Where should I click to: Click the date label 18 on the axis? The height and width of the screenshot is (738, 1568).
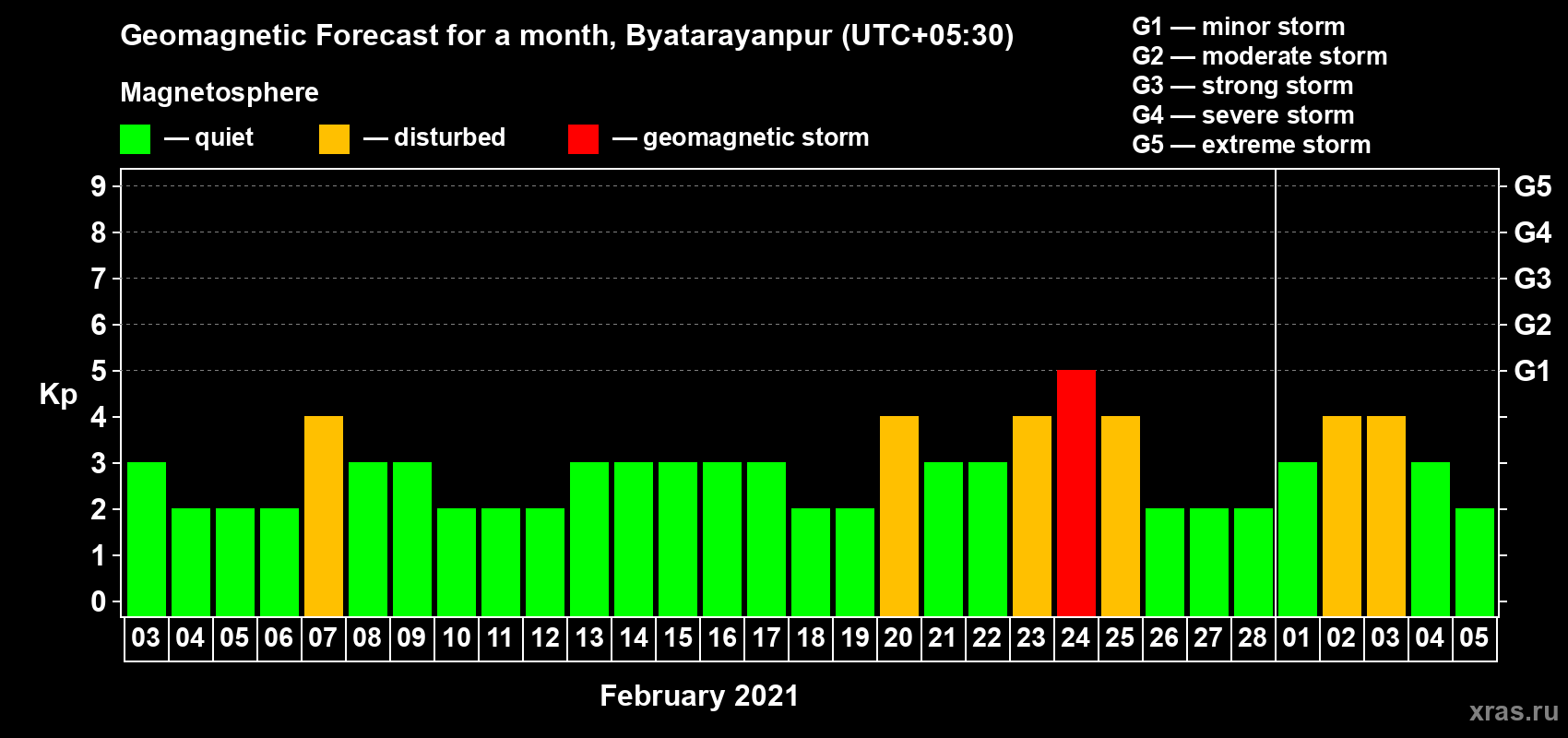(810, 637)
